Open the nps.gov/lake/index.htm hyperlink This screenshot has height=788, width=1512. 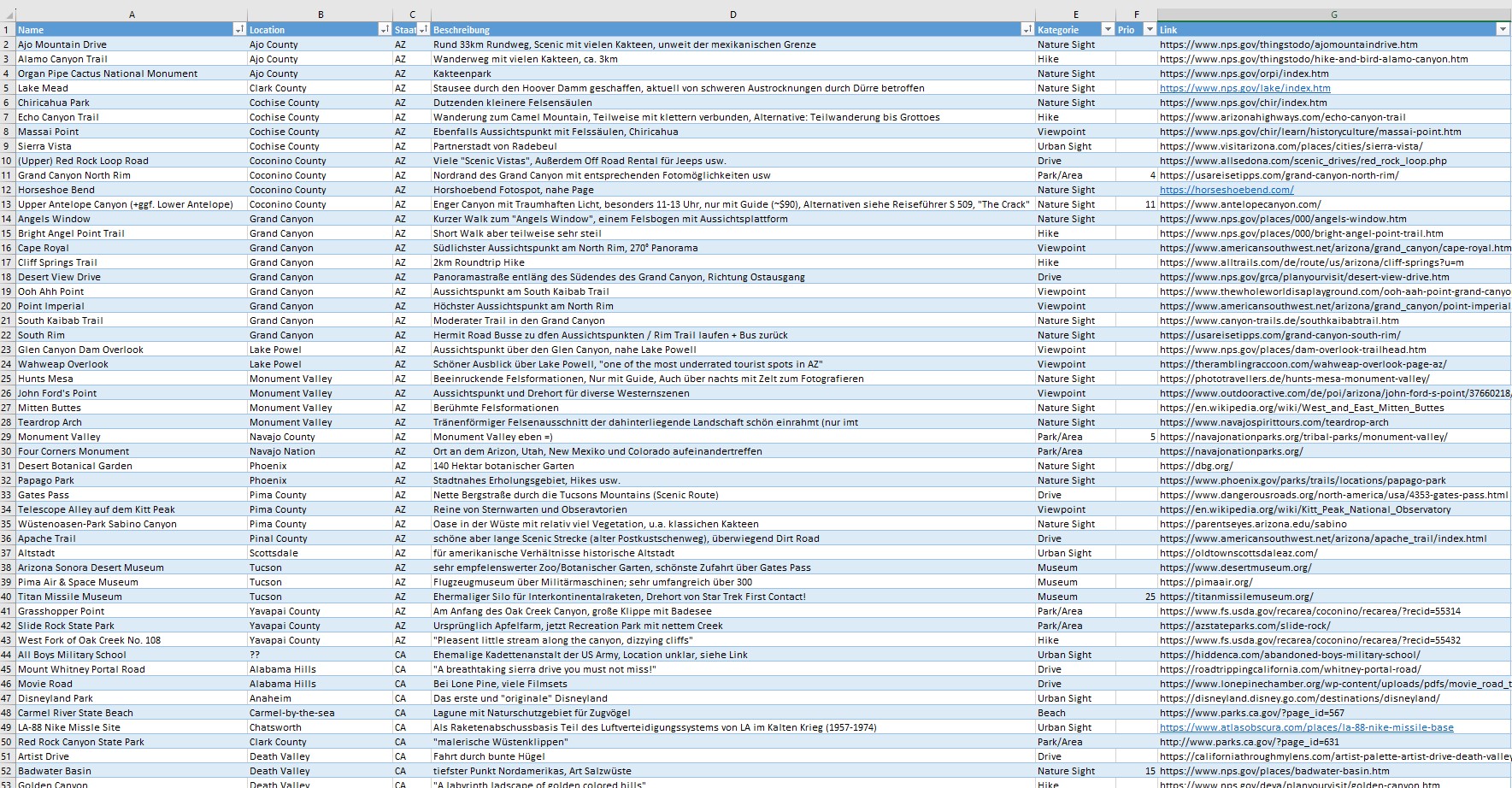pos(1244,88)
